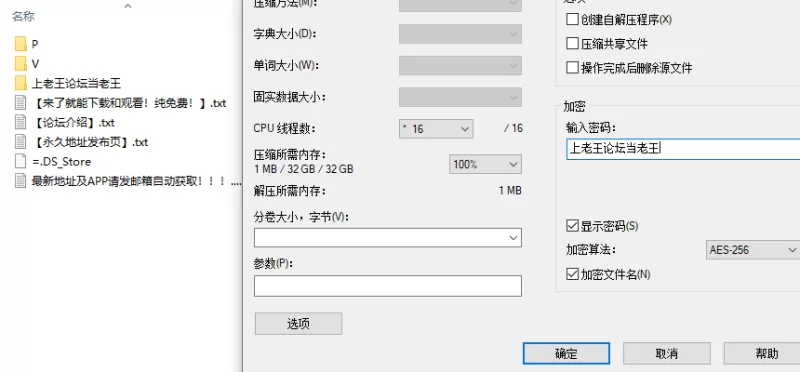Open the 字典大小(D) dropdown
Image resolution: width=800 pixels, height=372 pixels.
click(x=460, y=34)
